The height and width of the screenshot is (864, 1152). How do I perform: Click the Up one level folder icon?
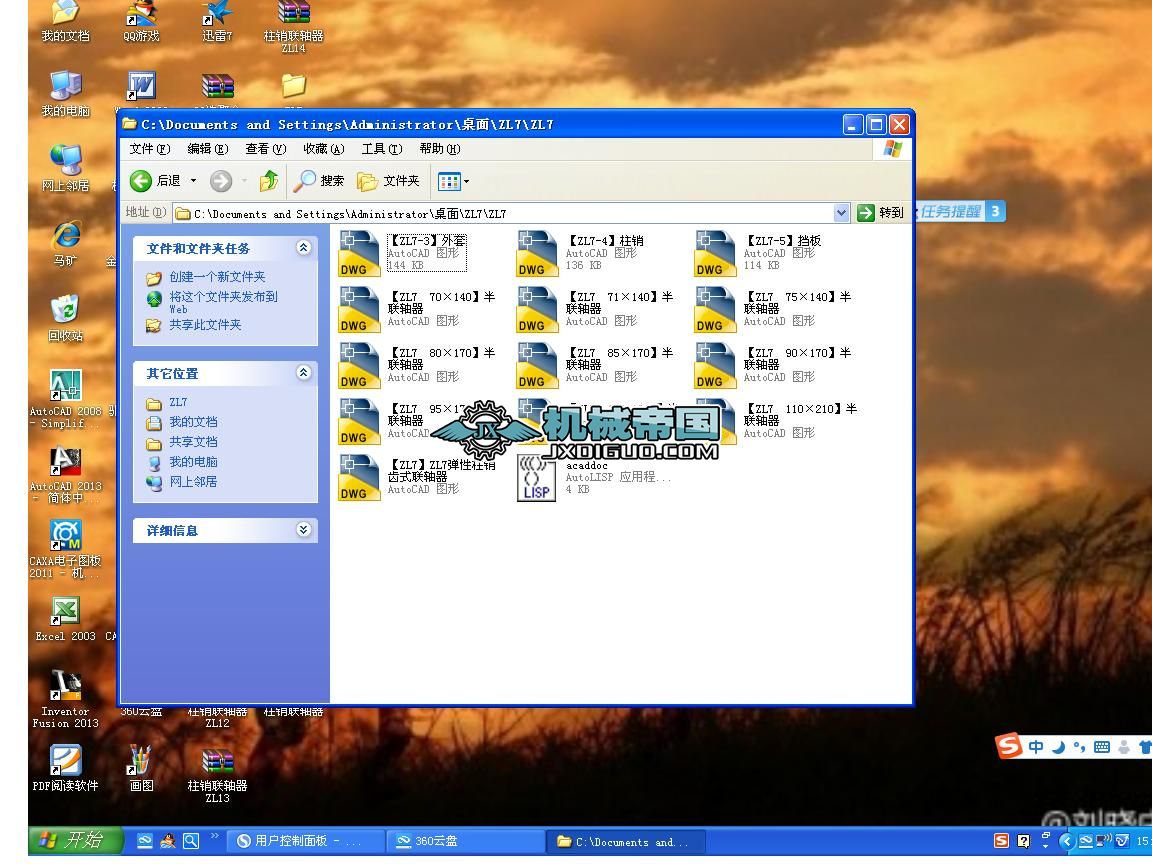(x=269, y=181)
